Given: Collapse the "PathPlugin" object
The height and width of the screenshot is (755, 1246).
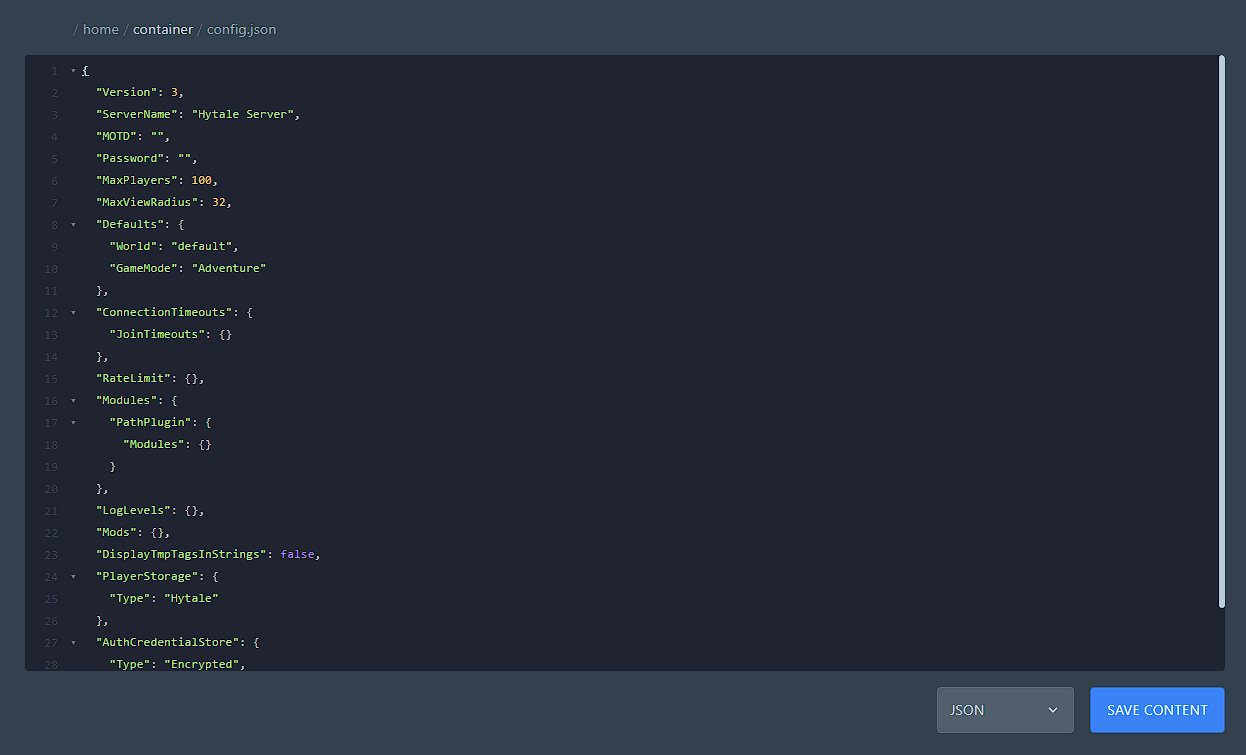Looking at the screenshot, I should (x=71, y=422).
